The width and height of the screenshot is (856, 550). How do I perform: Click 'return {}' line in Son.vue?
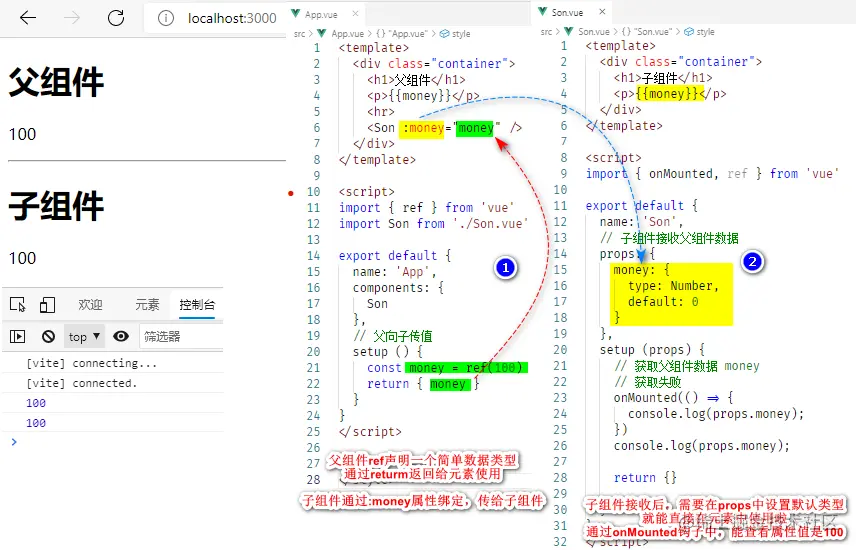click(645, 477)
